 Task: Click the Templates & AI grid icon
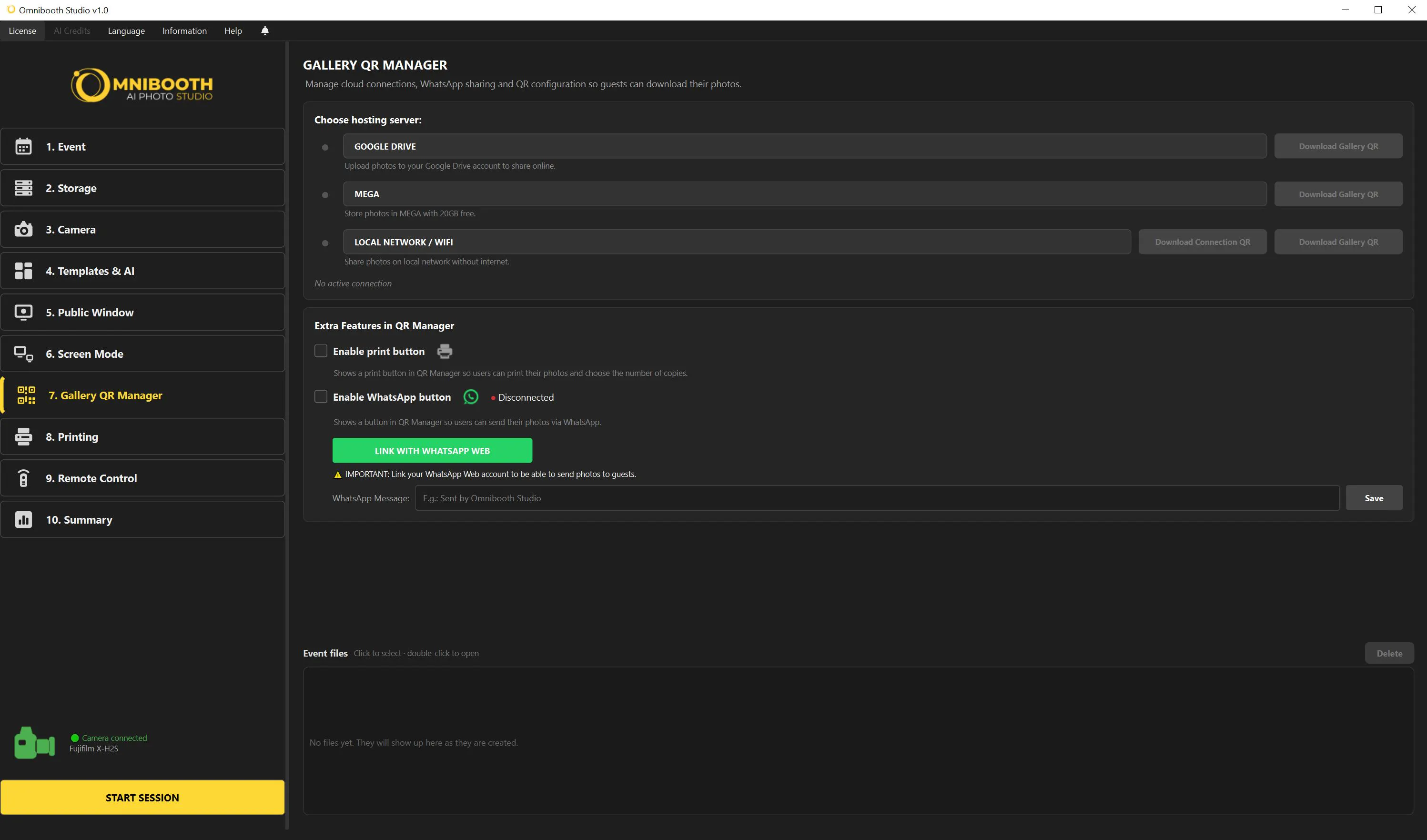coord(23,271)
